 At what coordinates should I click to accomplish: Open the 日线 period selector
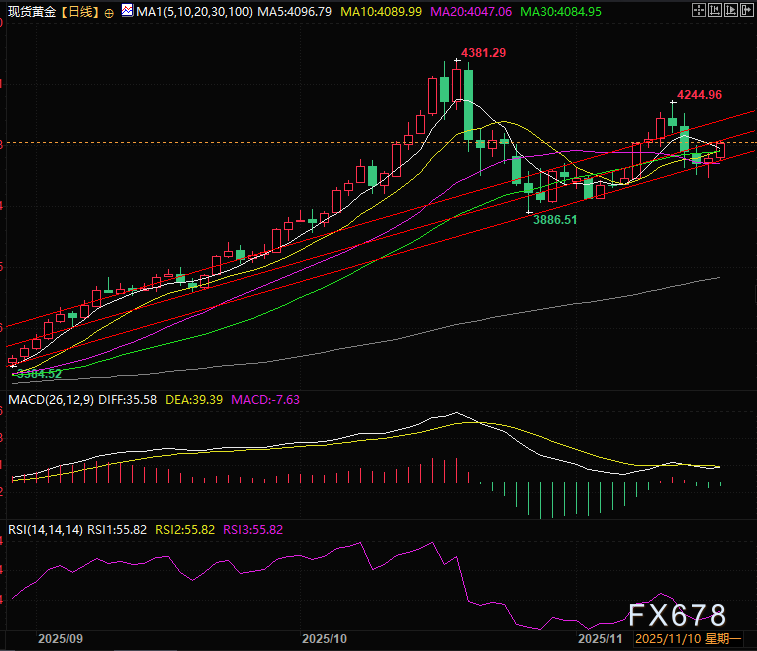pyautogui.click(x=80, y=12)
